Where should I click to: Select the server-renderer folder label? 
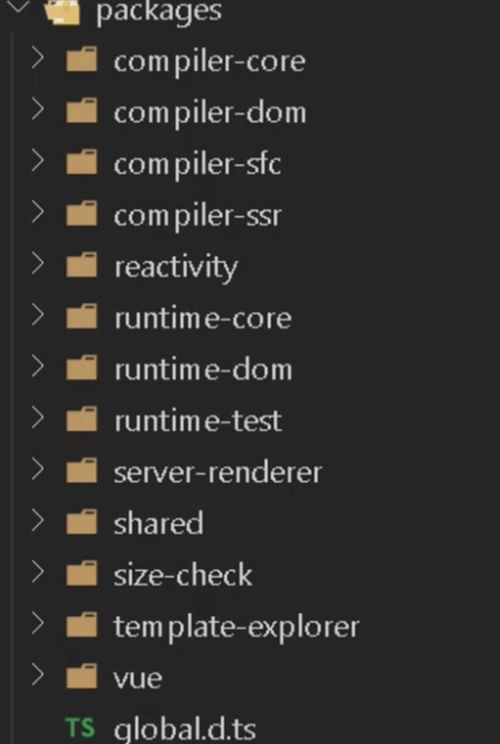click(218, 472)
